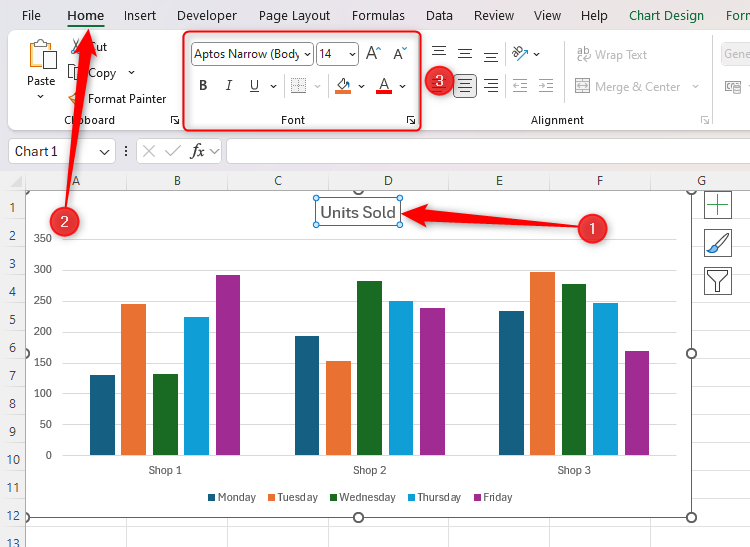The height and width of the screenshot is (547, 750).
Task: Click Increase Font Size icon
Action: (373, 54)
